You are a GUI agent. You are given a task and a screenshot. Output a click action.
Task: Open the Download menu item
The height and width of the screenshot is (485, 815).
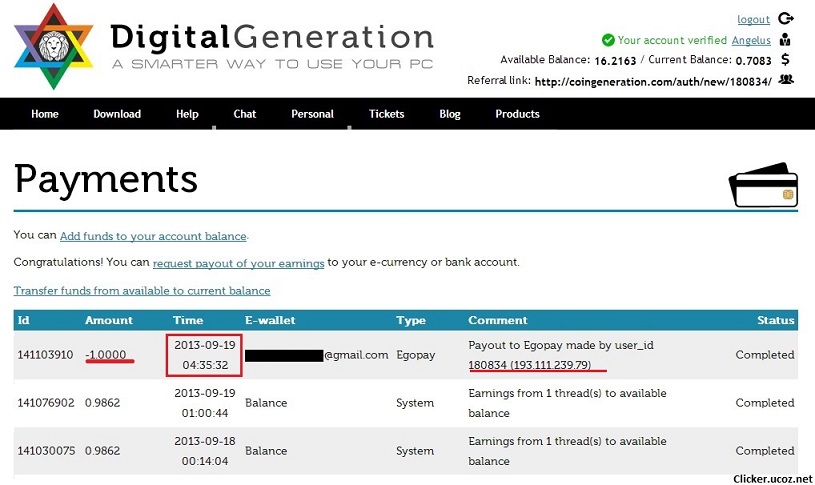(117, 114)
